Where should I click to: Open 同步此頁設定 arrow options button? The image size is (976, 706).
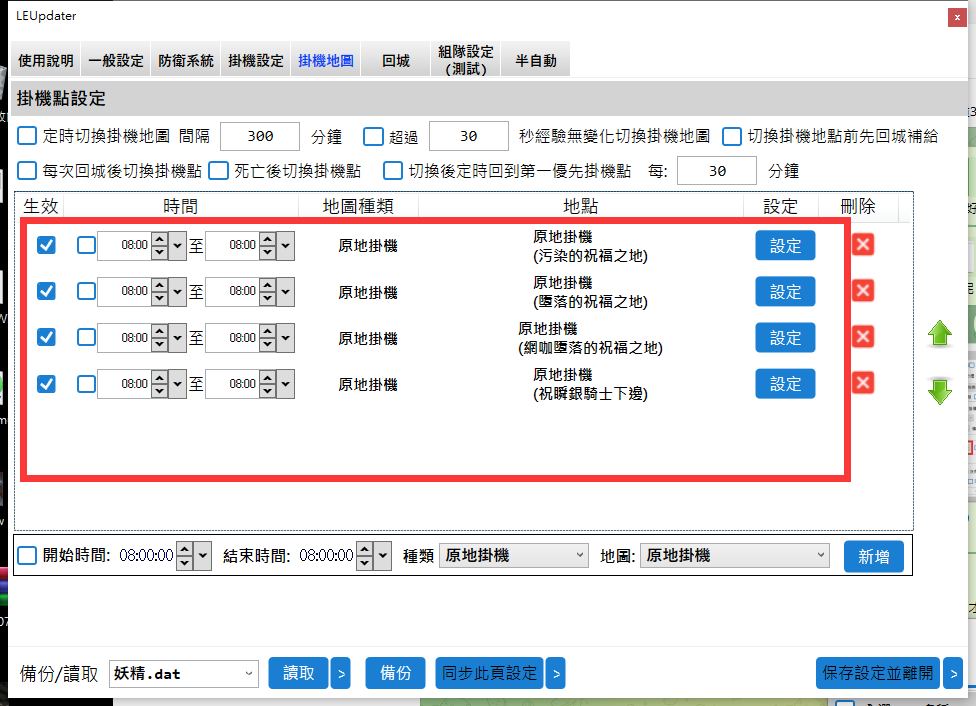[x=556, y=673]
